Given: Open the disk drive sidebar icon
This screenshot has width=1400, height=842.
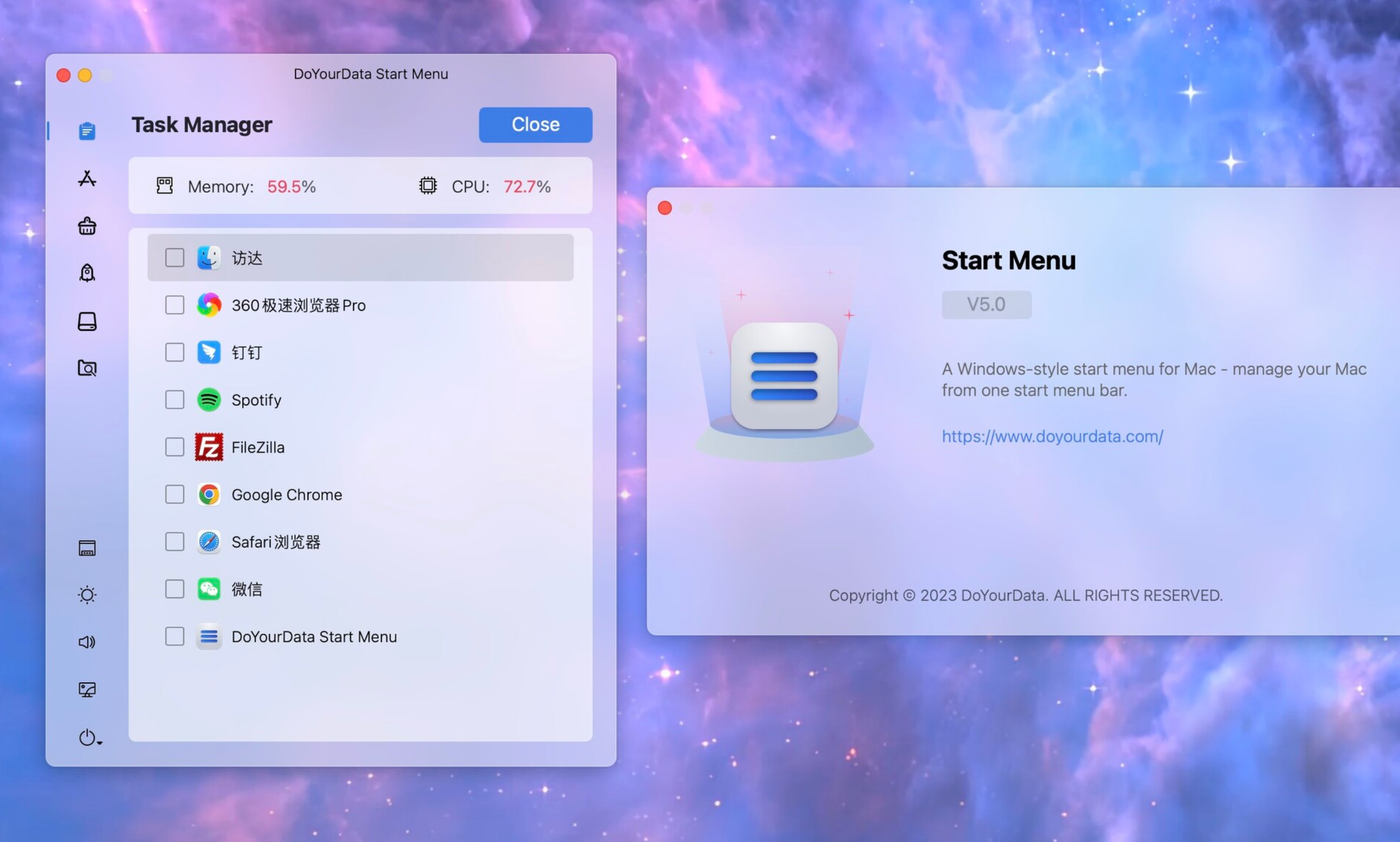Looking at the screenshot, I should [x=87, y=321].
